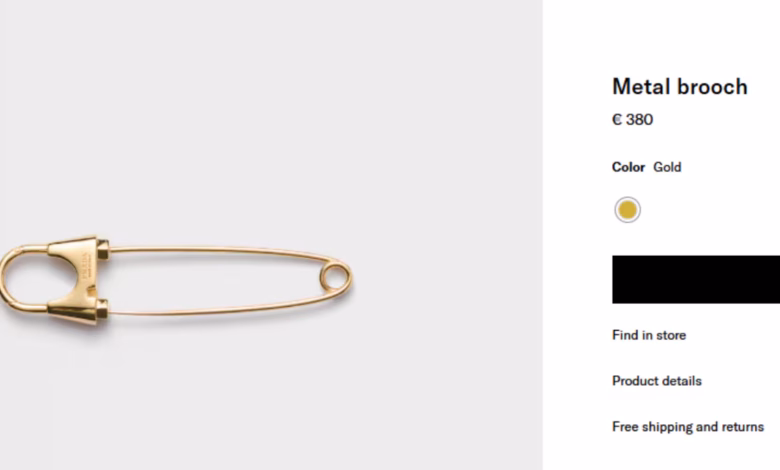Click the Metal brooch product title
The image size is (780, 470).
[680, 87]
